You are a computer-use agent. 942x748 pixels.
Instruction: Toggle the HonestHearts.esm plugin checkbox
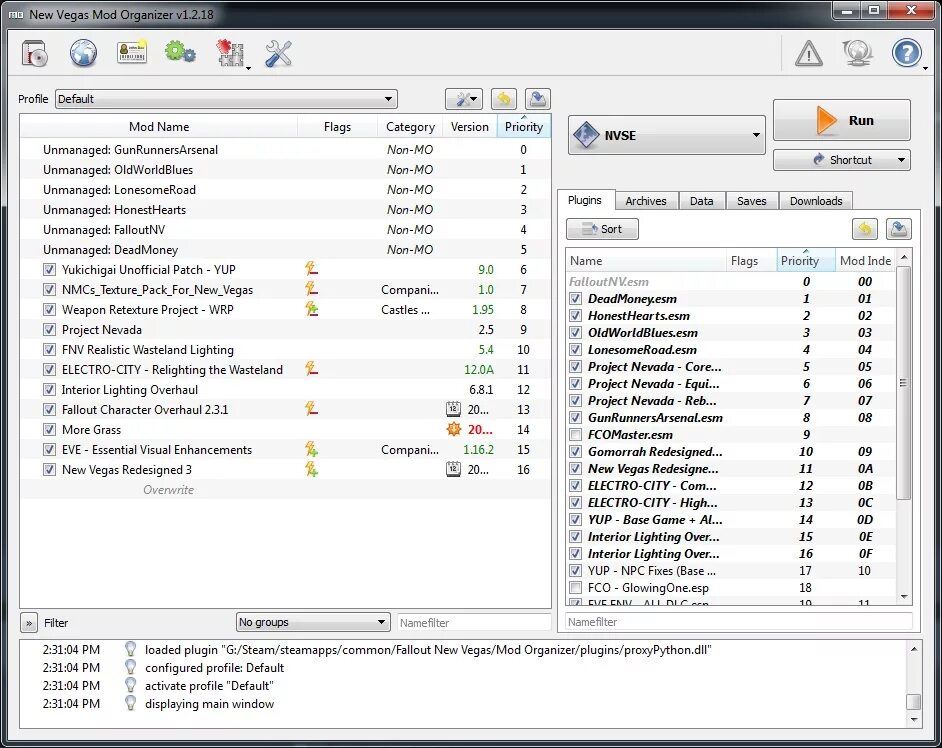click(576, 315)
